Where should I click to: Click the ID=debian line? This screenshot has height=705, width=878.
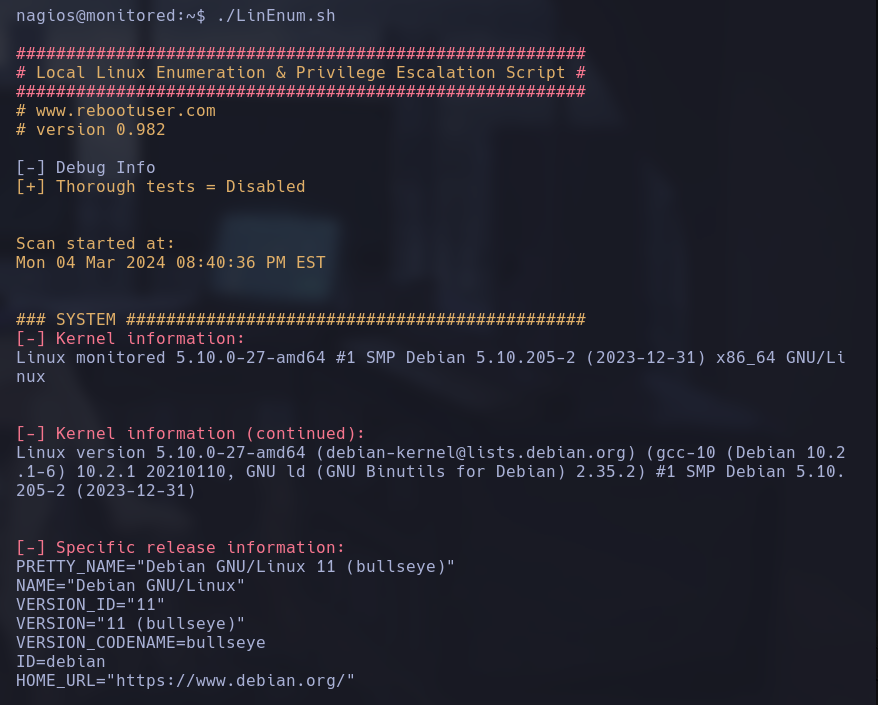(x=60, y=662)
